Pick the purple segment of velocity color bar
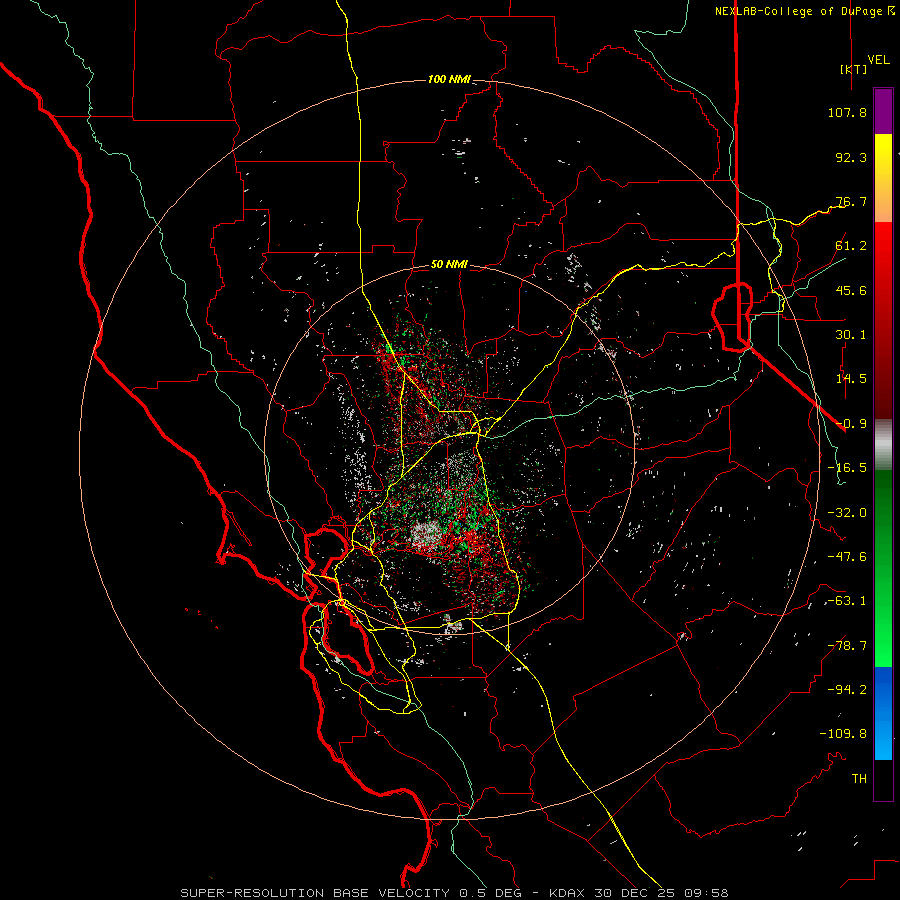 pos(883,111)
